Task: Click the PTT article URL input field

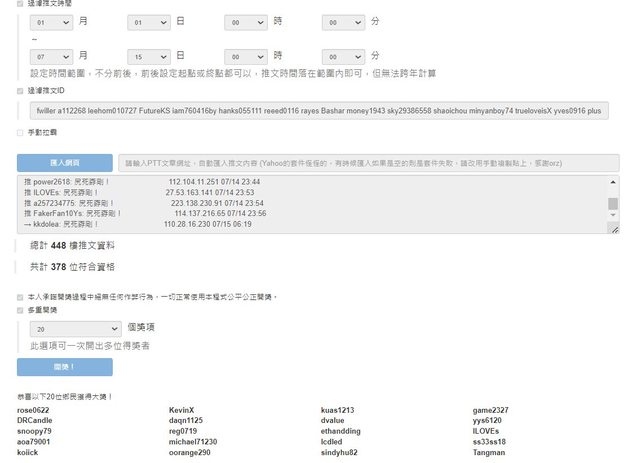Action: (367, 162)
